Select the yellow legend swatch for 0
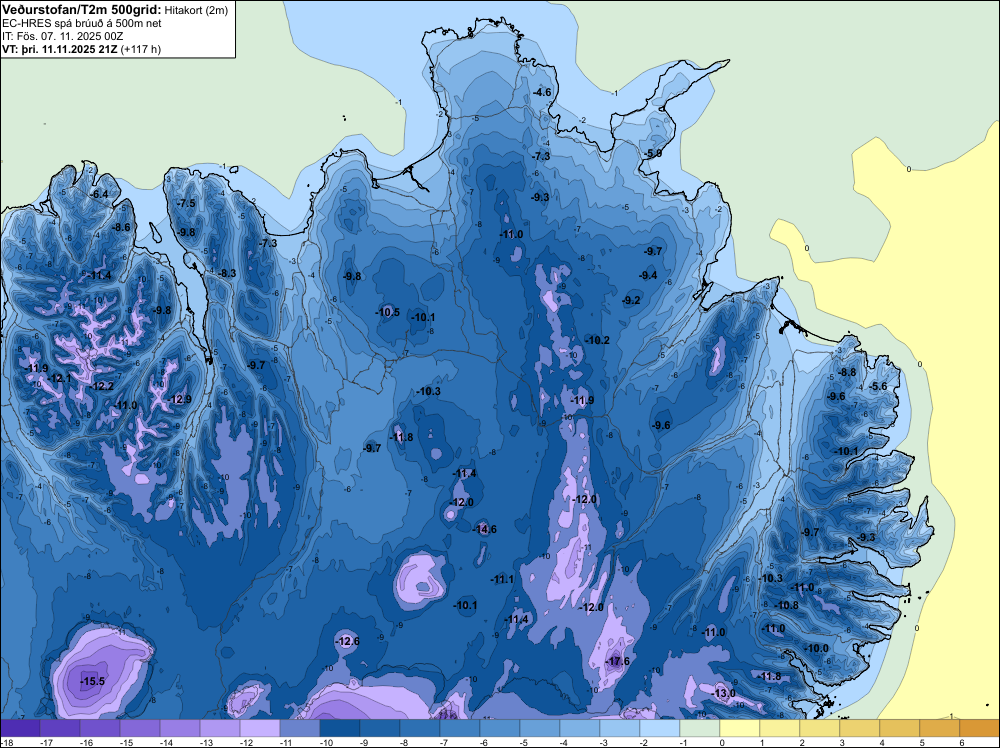Viewport: 1000px width, 748px height. point(740,728)
